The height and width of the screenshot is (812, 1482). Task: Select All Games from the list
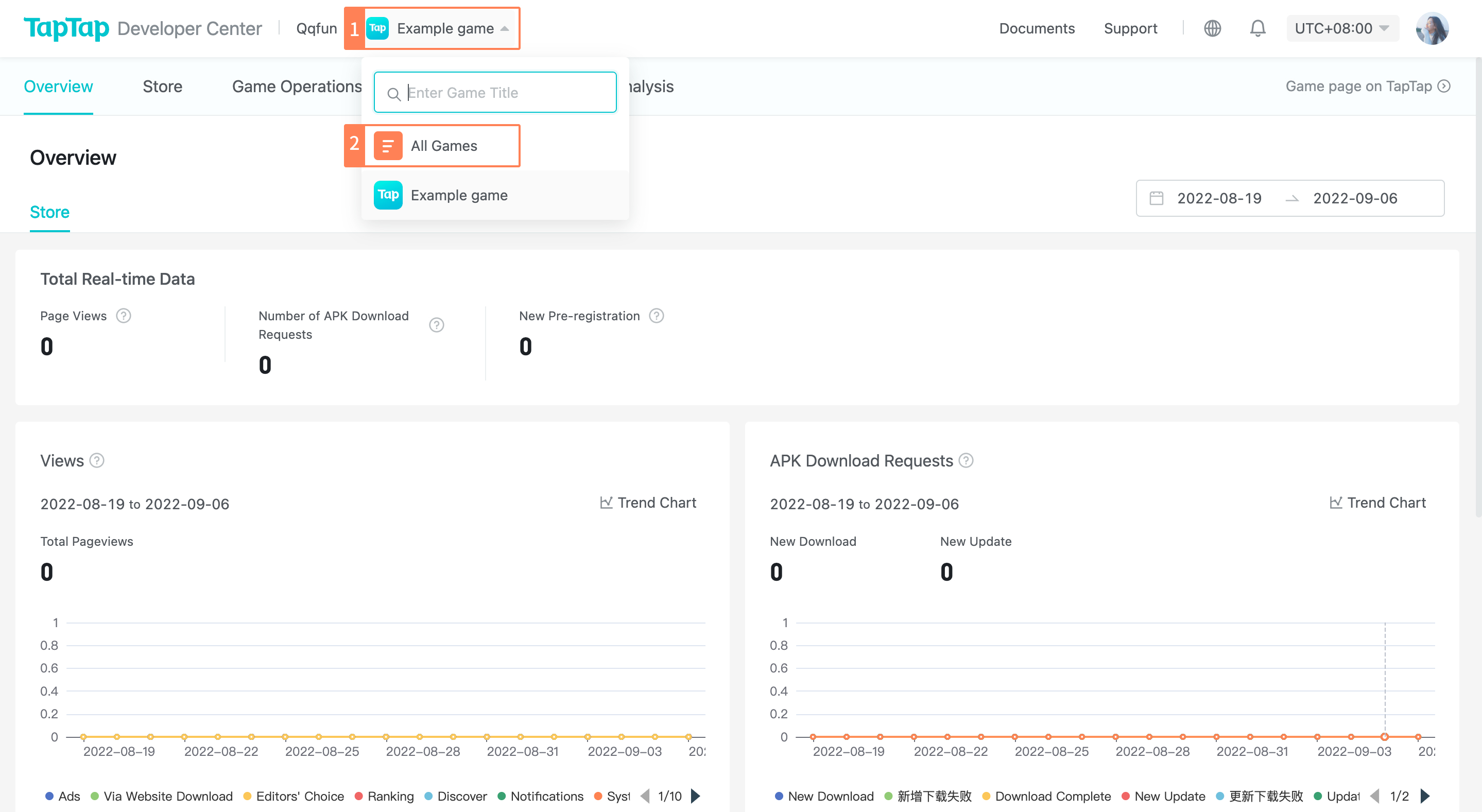coord(443,146)
